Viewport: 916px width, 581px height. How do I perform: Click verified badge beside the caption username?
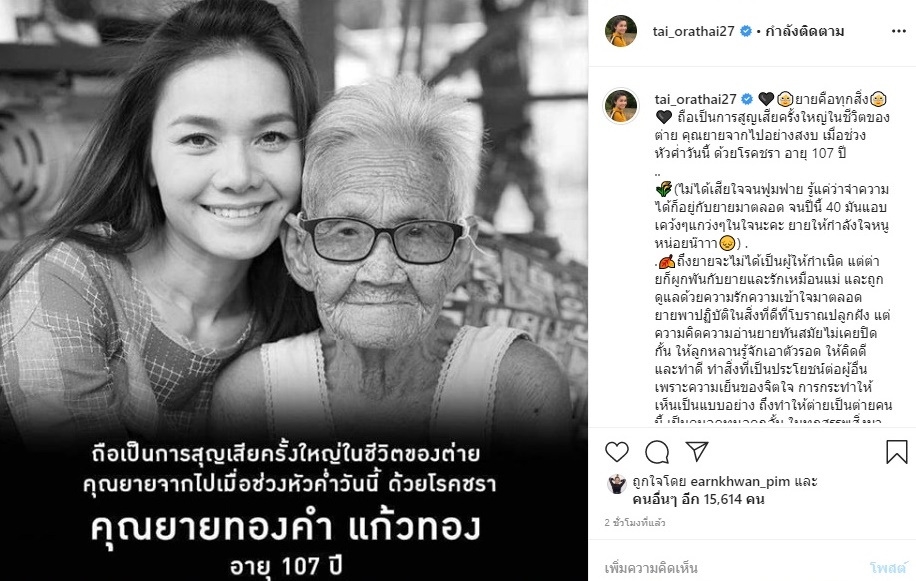pyautogui.click(x=747, y=99)
